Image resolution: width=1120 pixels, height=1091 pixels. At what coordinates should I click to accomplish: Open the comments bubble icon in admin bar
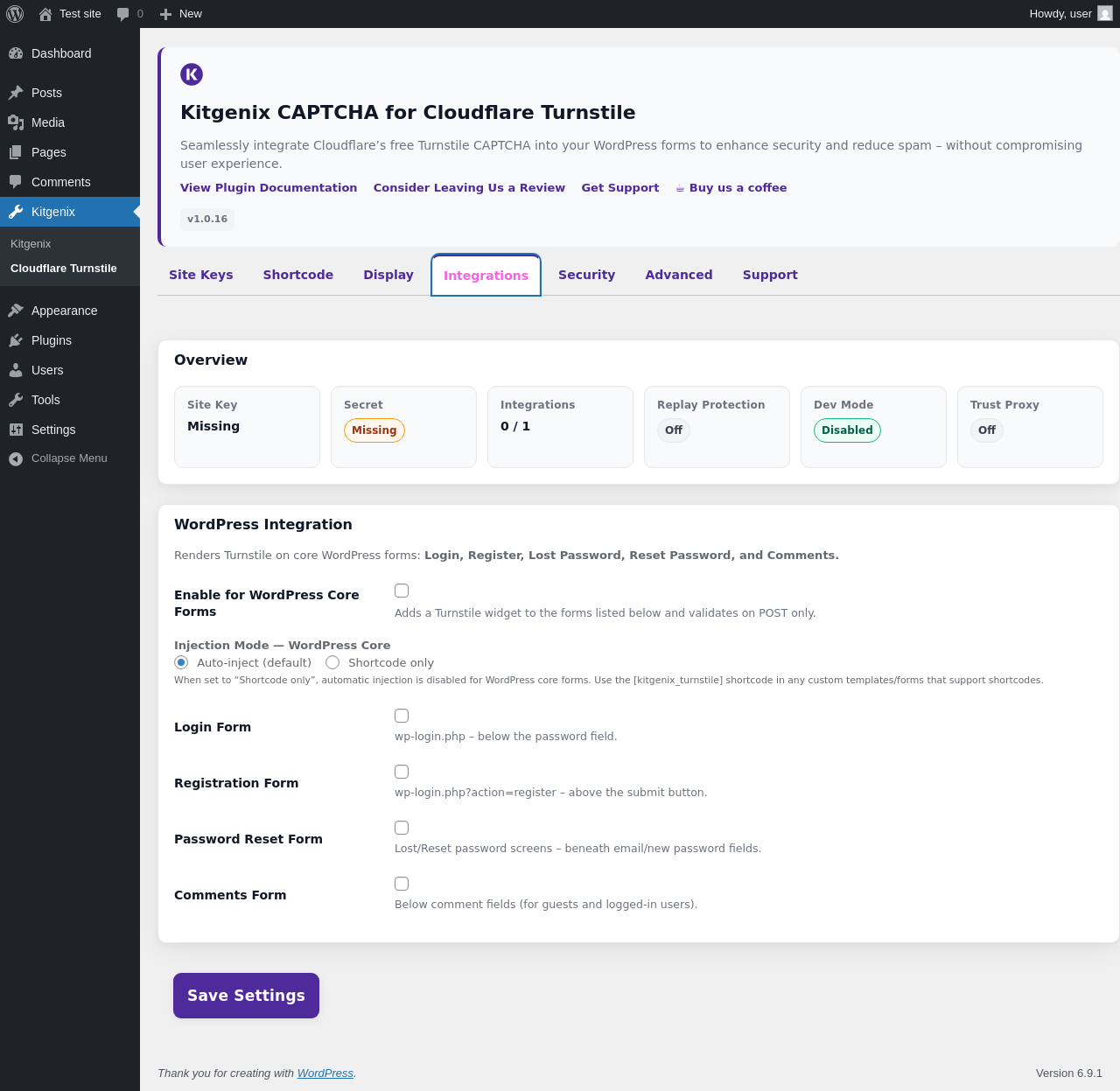[x=123, y=14]
